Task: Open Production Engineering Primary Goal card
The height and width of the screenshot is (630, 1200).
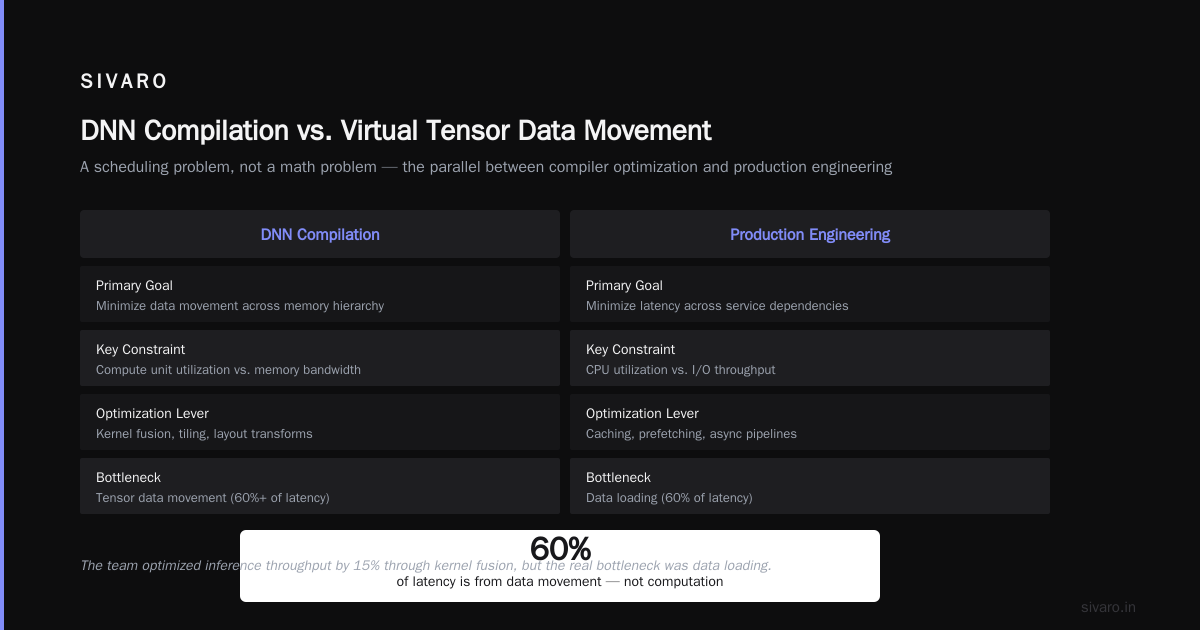Action: [810, 294]
